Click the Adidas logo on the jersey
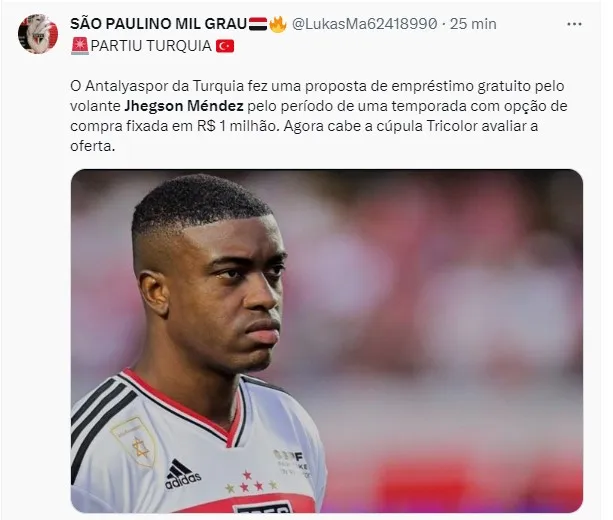Viewport: 613px width, 520px height. click(x=183, y=474)
